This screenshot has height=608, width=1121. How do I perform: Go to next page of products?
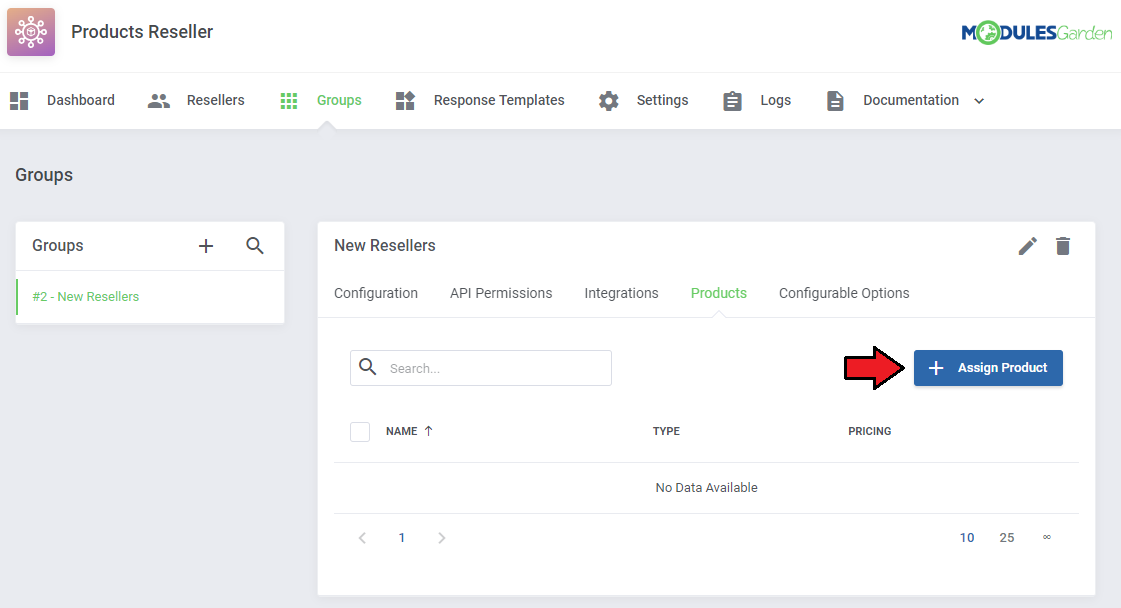[441, 538]
